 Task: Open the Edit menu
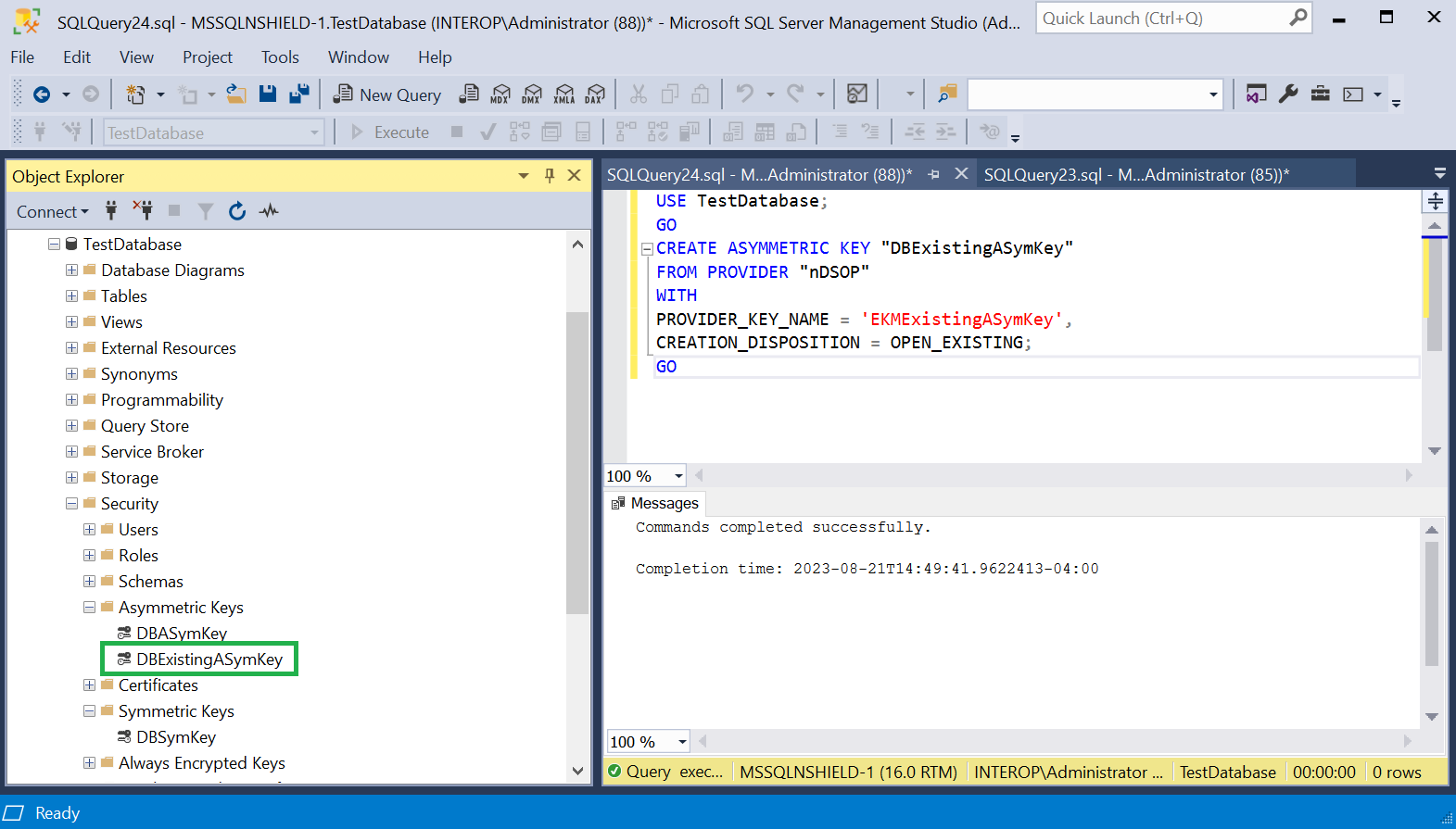(77, 57)
